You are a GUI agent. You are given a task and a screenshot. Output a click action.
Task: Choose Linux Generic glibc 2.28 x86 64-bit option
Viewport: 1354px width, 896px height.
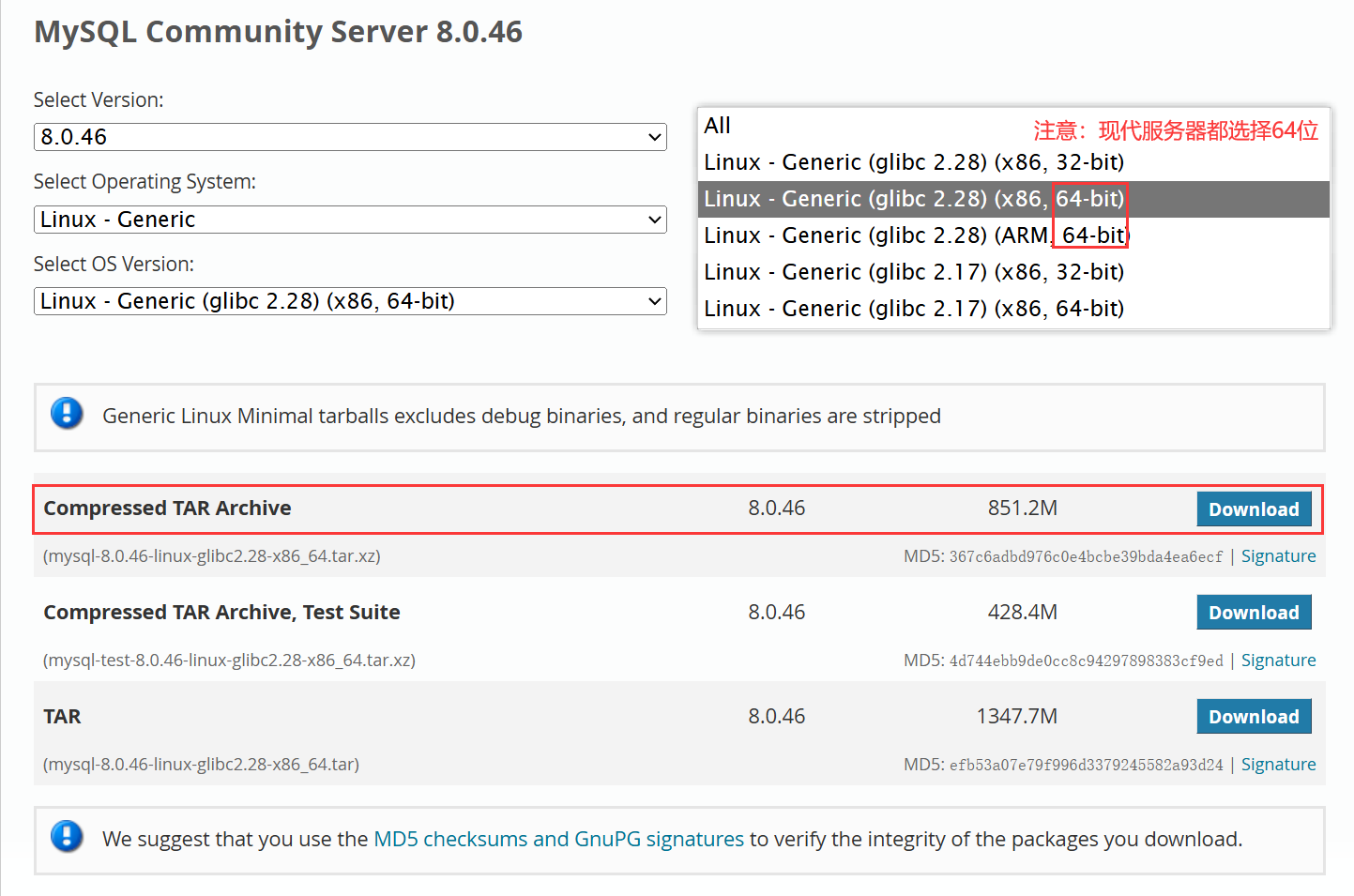coord(1013,199)
